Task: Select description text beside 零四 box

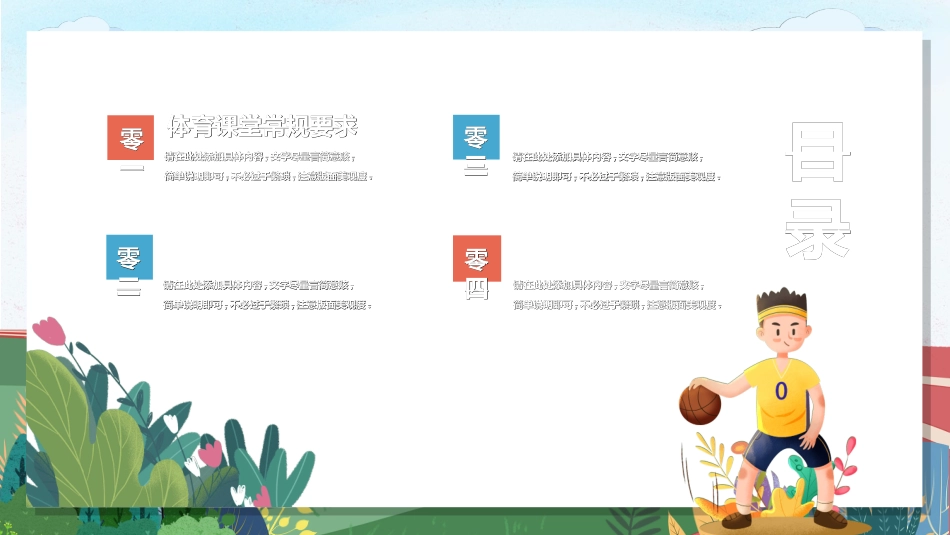Action: click(x=617, y=295)
